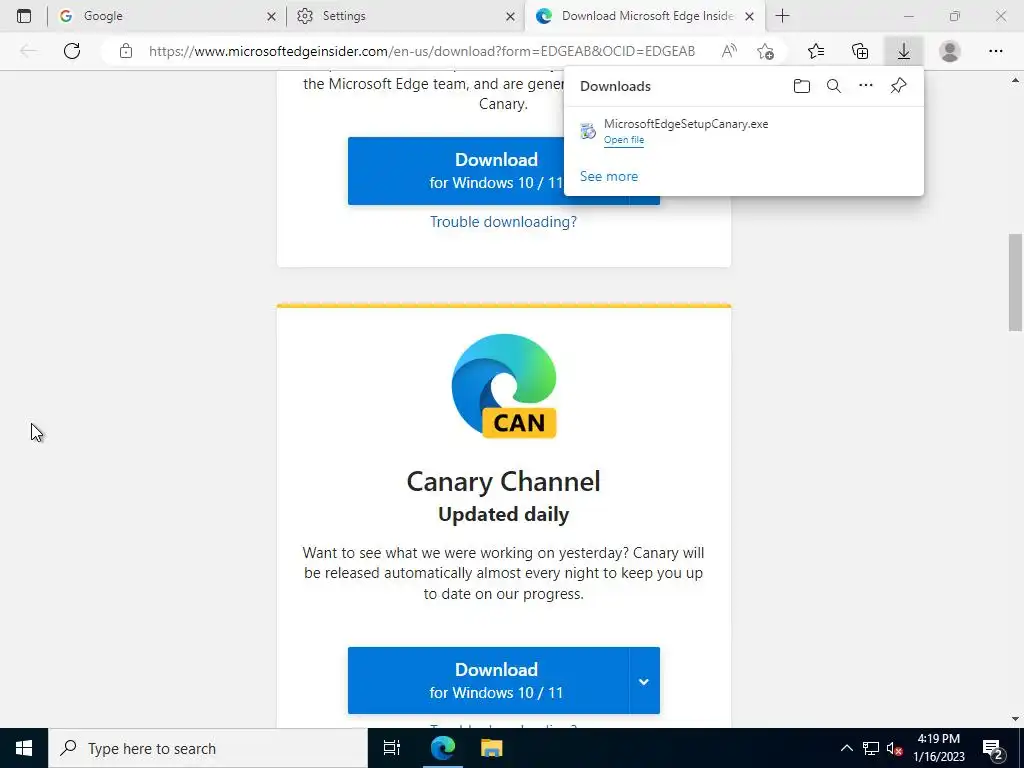
Task: Open the Favorites list icon
Action: (x=816, y=51)
